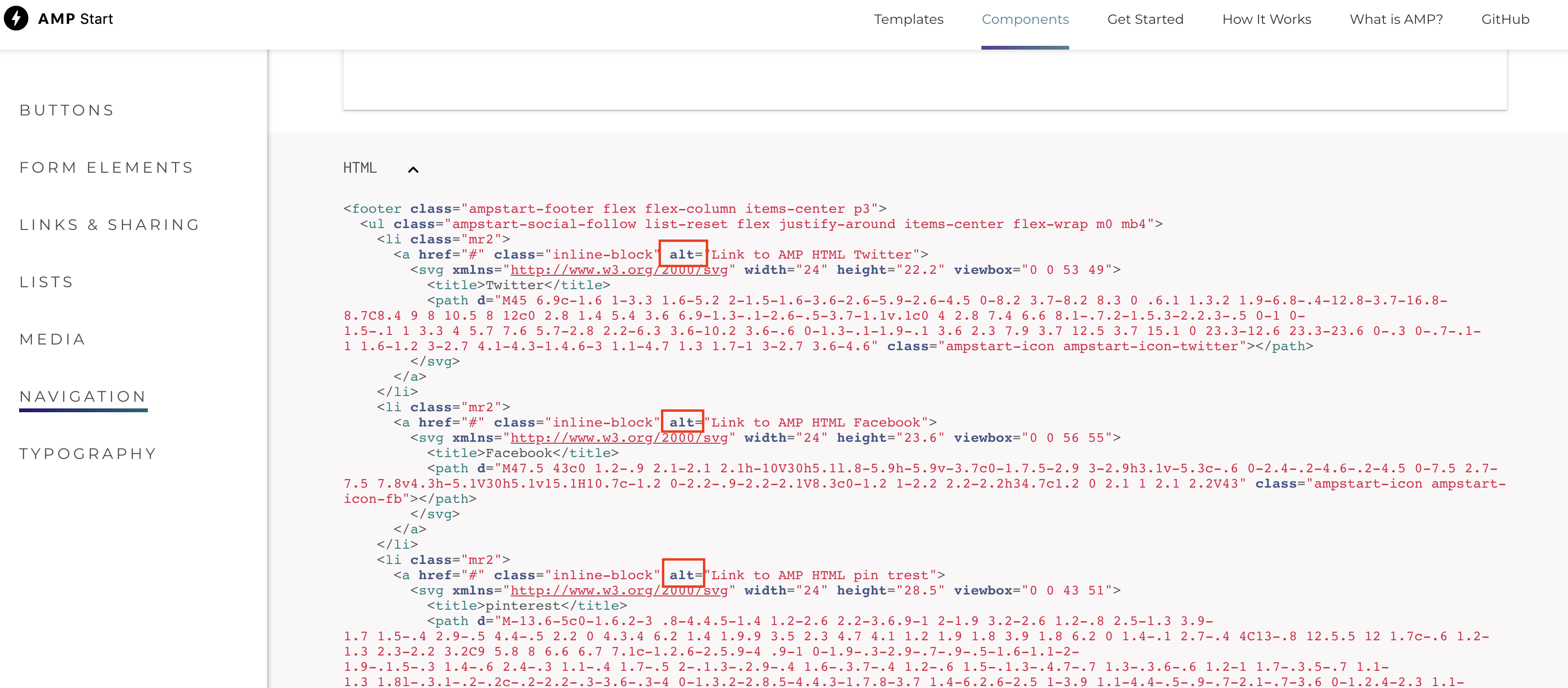Click the AMP Start text in header
This screenshot has height=688, width=1568.
[x=75, y=18]
